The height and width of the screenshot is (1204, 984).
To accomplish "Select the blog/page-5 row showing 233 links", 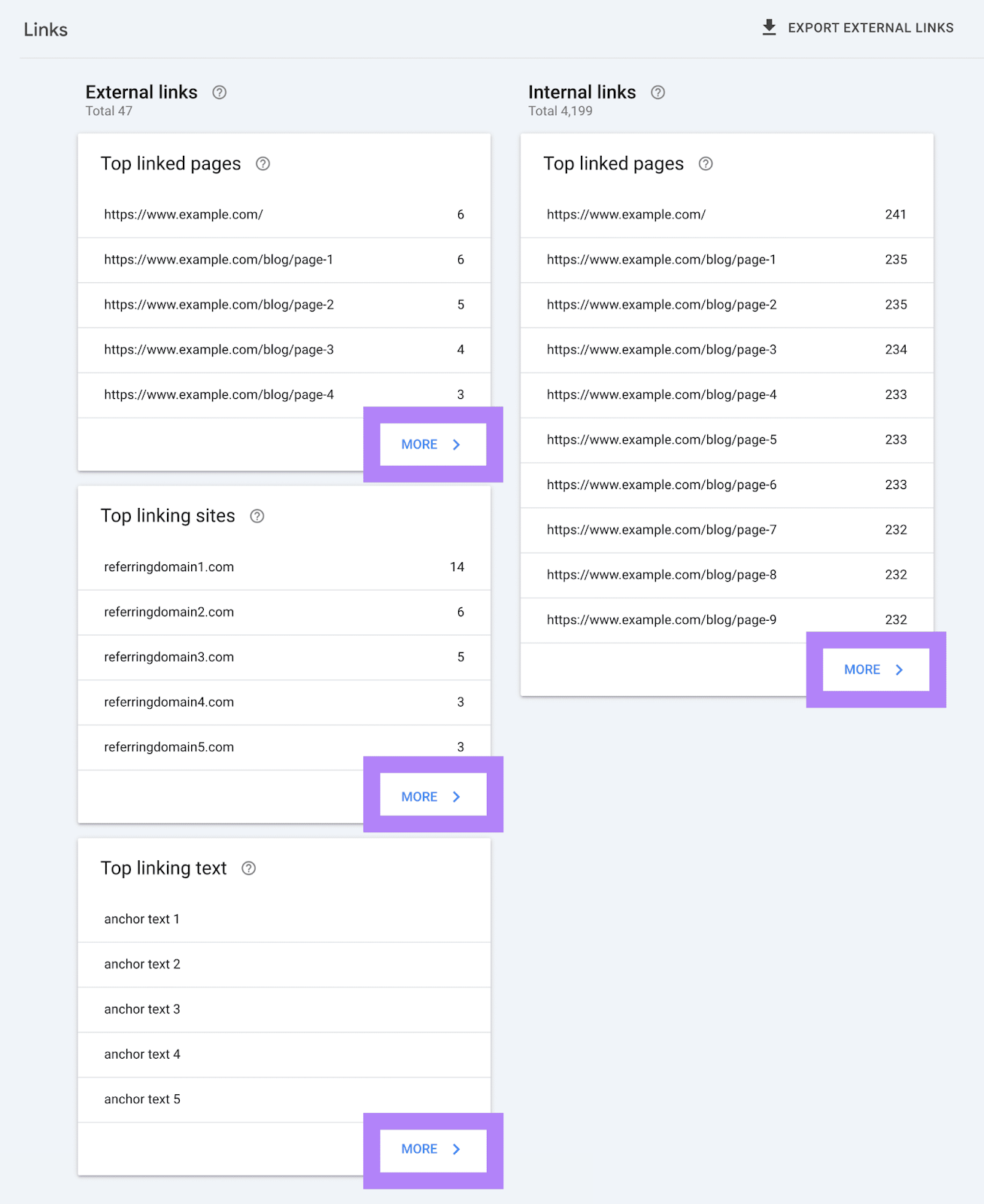I will click(662, 439).
